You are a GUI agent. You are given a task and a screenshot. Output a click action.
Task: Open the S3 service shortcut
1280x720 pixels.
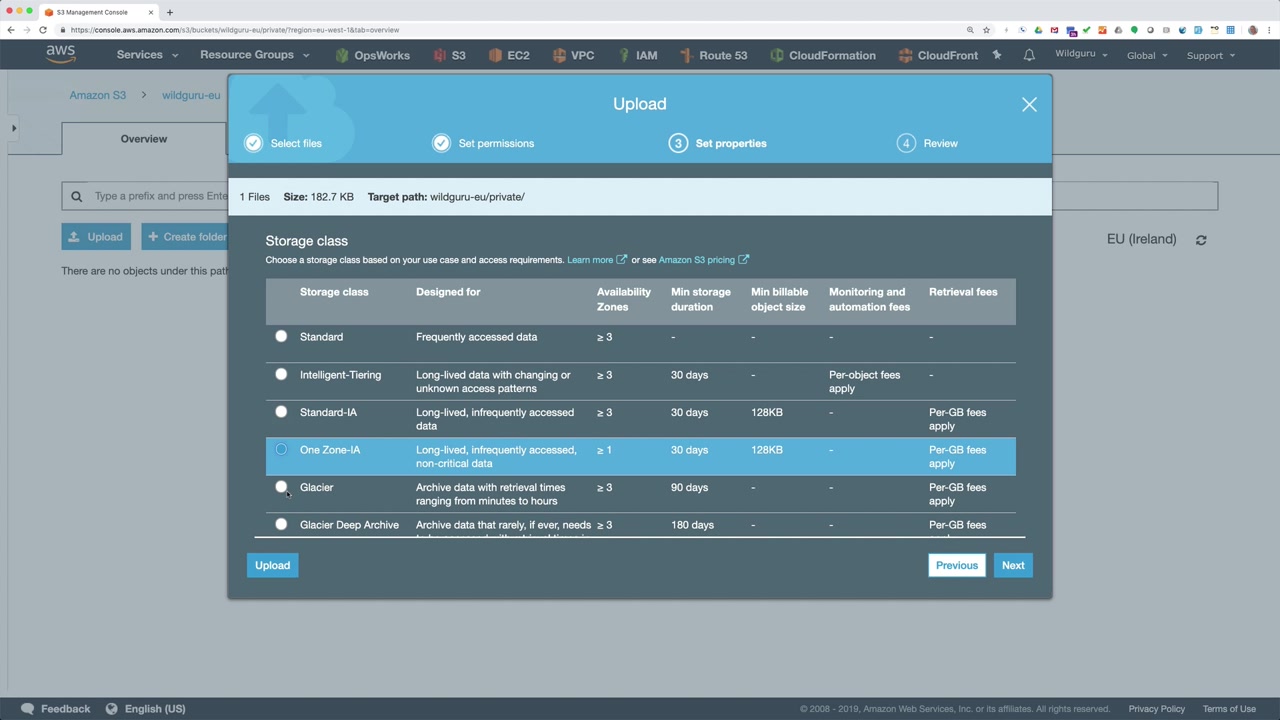[449, 55]
